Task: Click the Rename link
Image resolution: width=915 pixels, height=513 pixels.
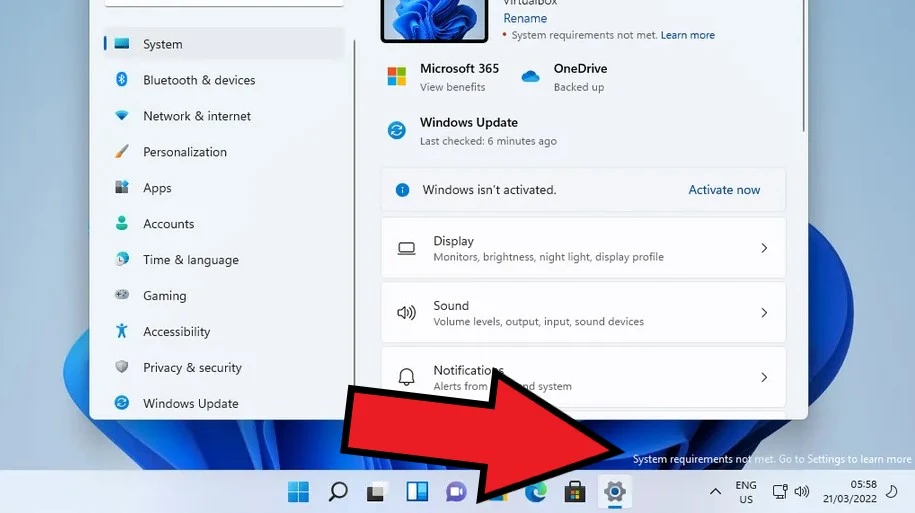Action: point(525,18)
